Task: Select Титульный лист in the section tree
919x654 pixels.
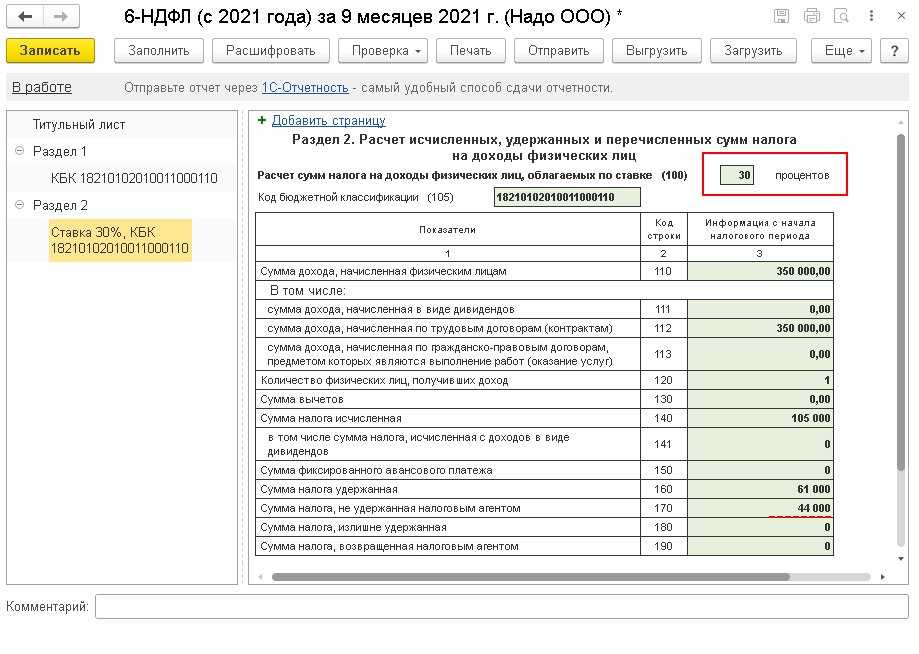Action: click(79, 125)
